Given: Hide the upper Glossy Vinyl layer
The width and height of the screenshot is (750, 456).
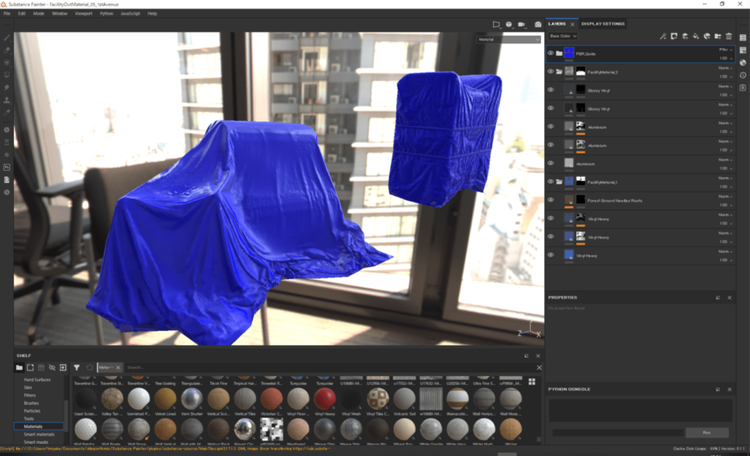Looking at the screenshot, I should click(x=551, y=90).
